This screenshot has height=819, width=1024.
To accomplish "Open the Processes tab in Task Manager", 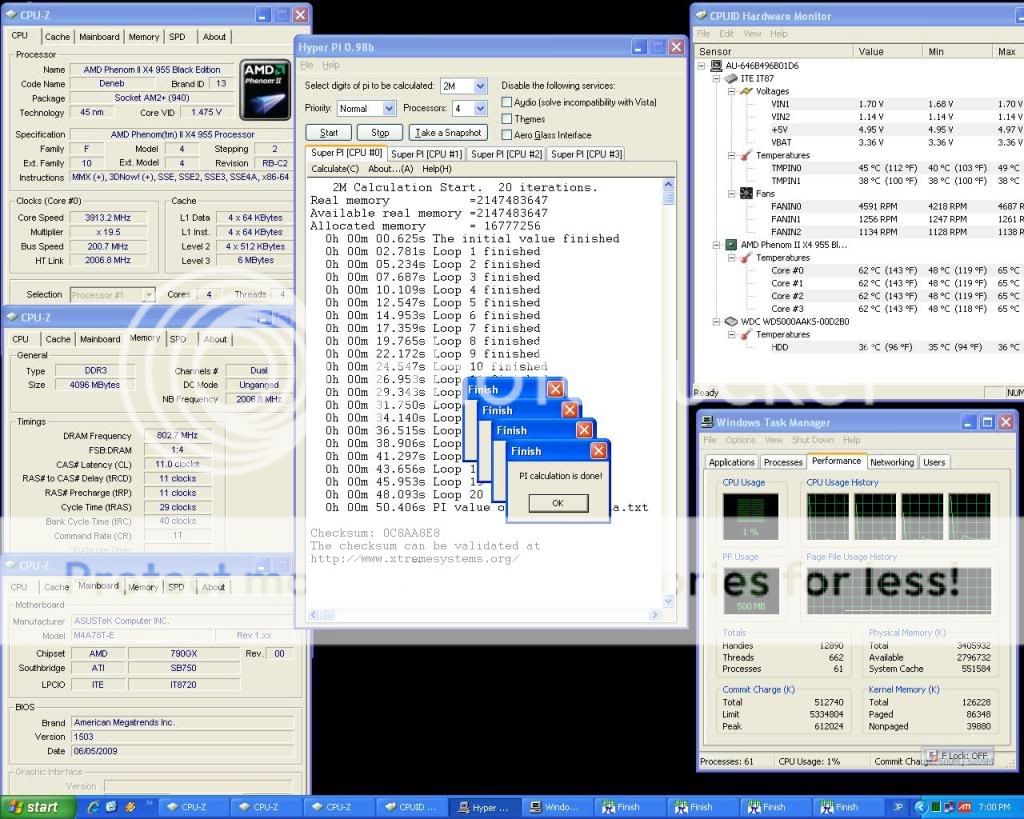I will pos(783,462).
